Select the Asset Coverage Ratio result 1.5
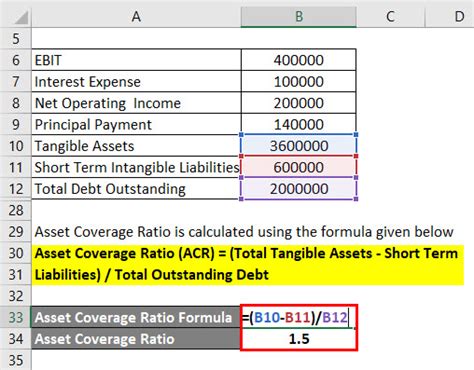Screen dimensions: 474x370 [299, 339]
